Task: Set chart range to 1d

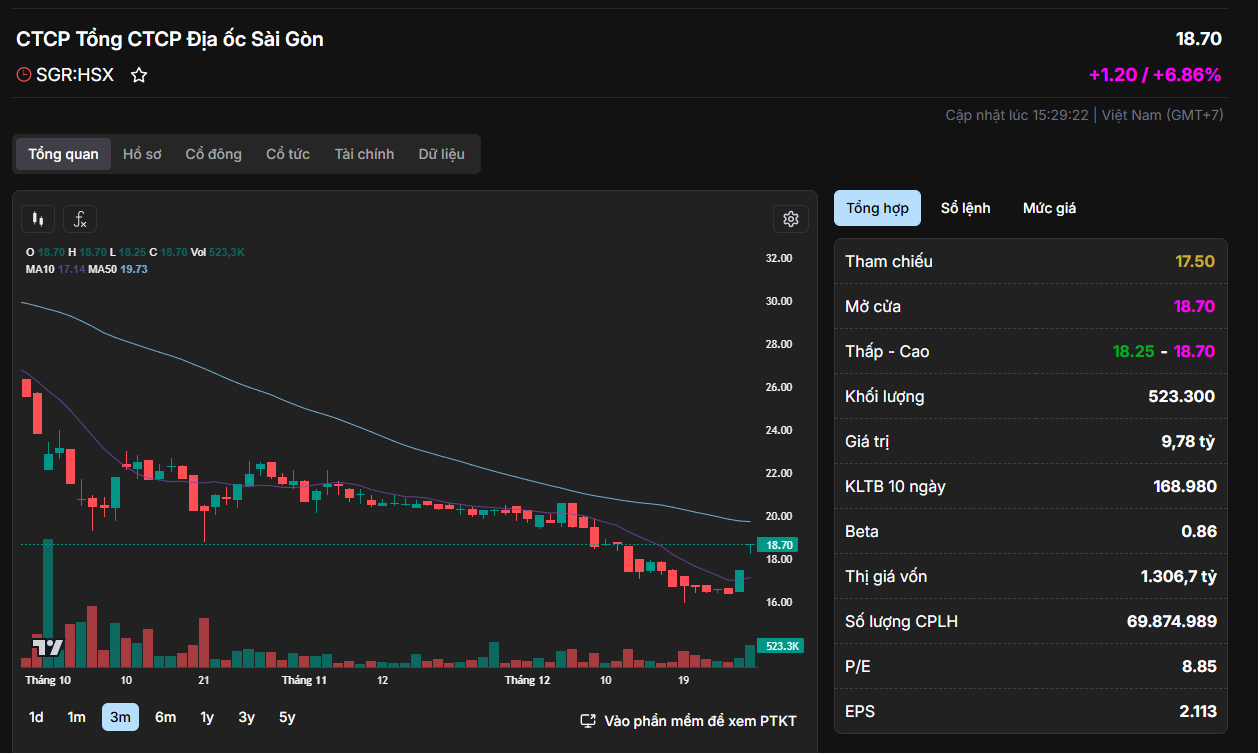Action: [36, 717]
